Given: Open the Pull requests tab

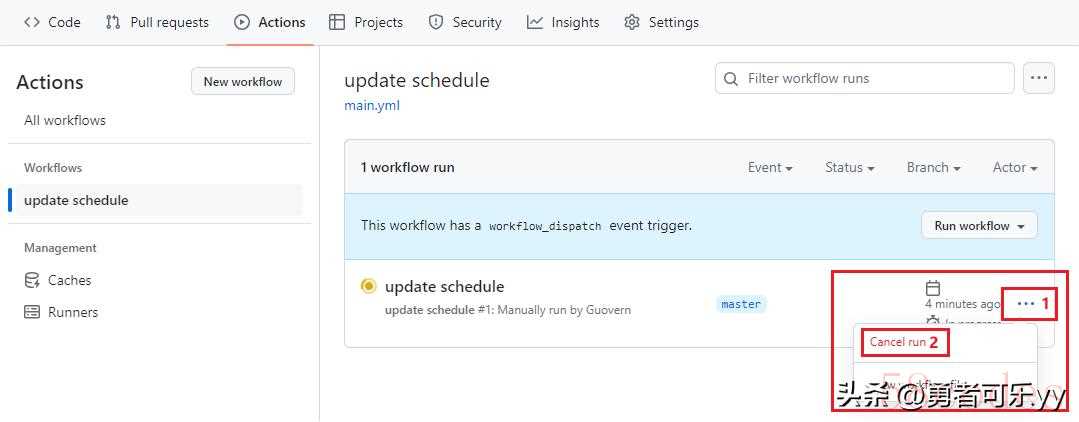Looking at the screenshot, I should coord(157,22).
